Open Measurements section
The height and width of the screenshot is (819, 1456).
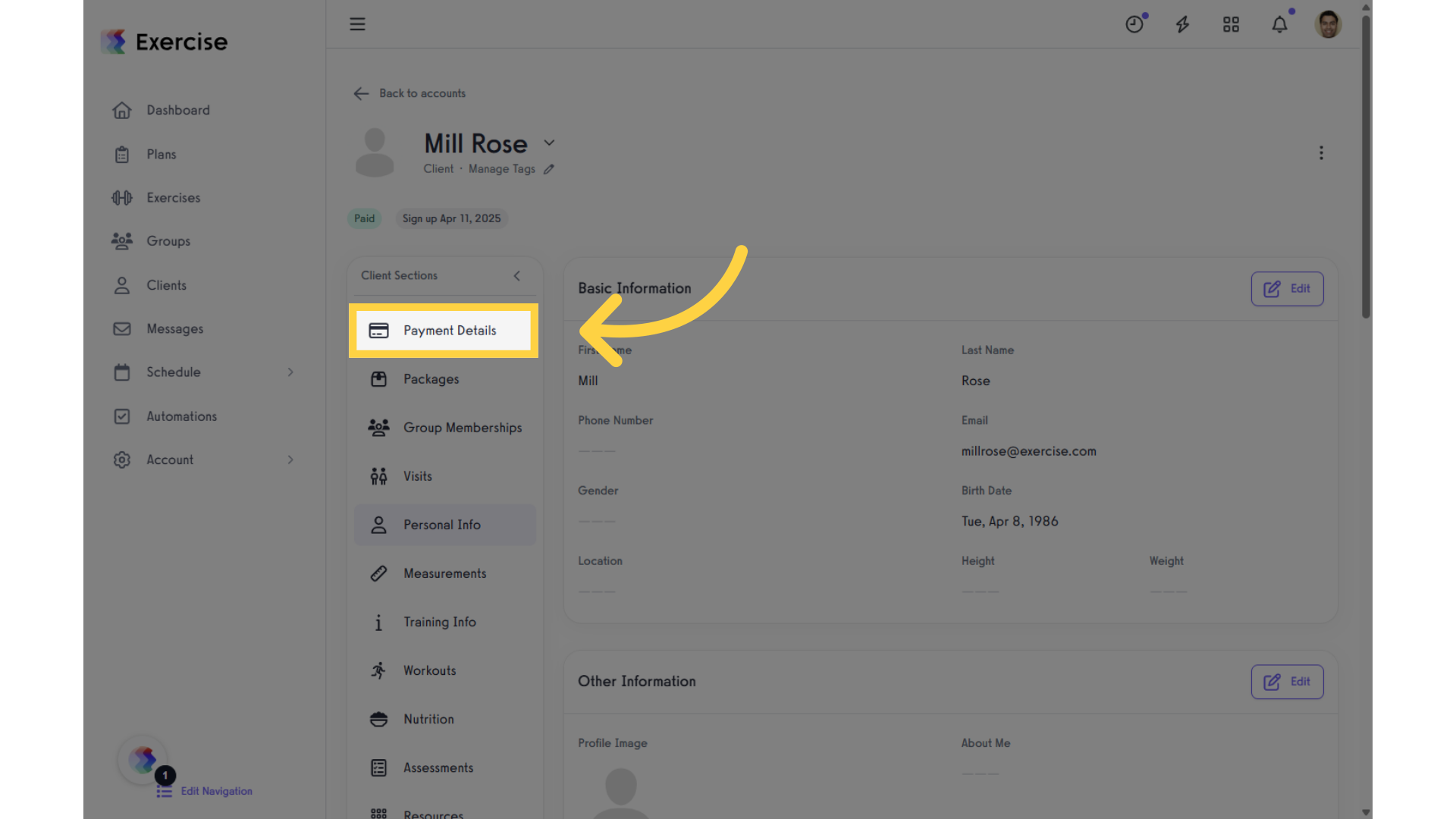[445, 573]
